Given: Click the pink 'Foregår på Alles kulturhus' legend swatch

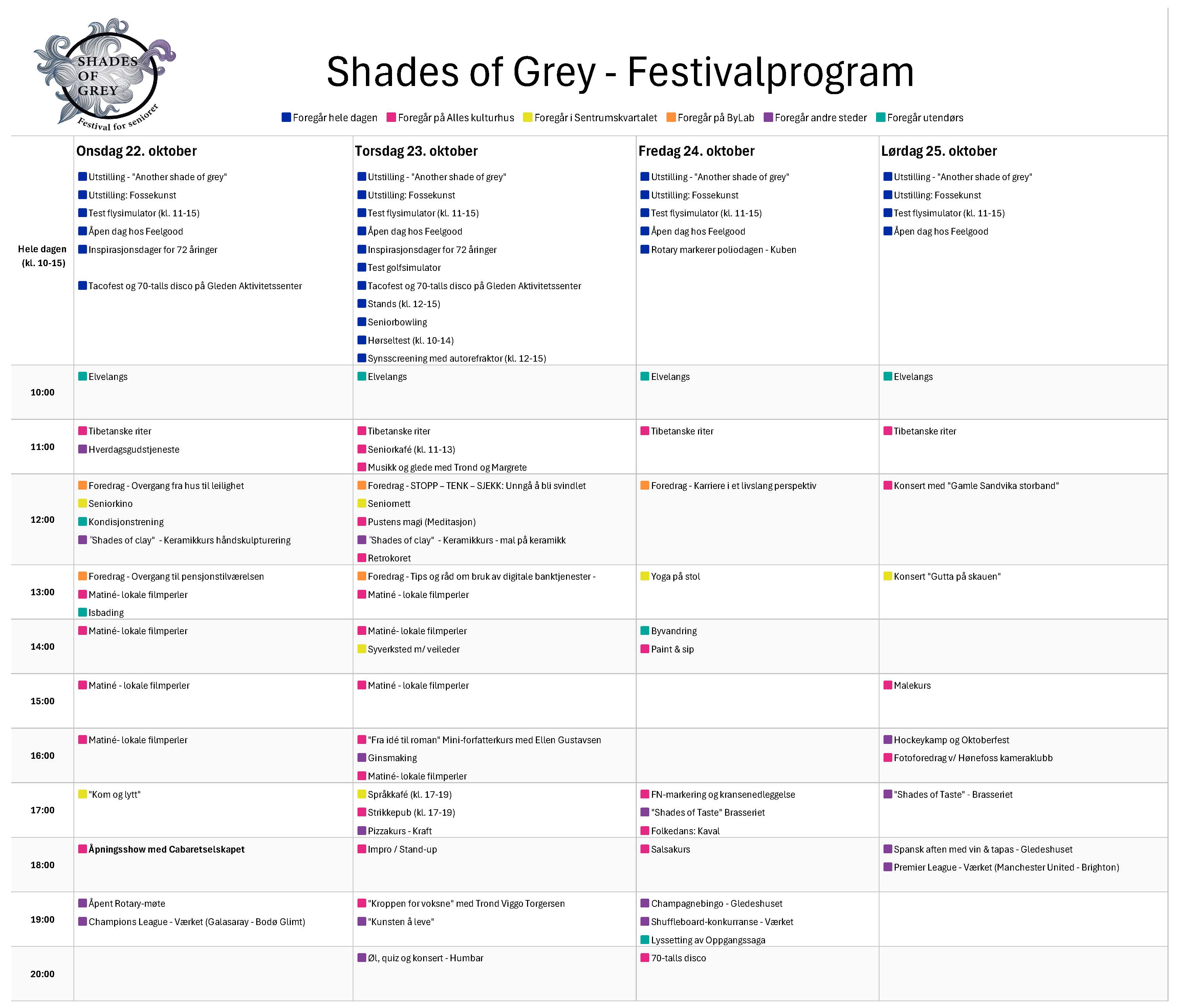Looking at the screenshot, I should (x=391, y=117).
